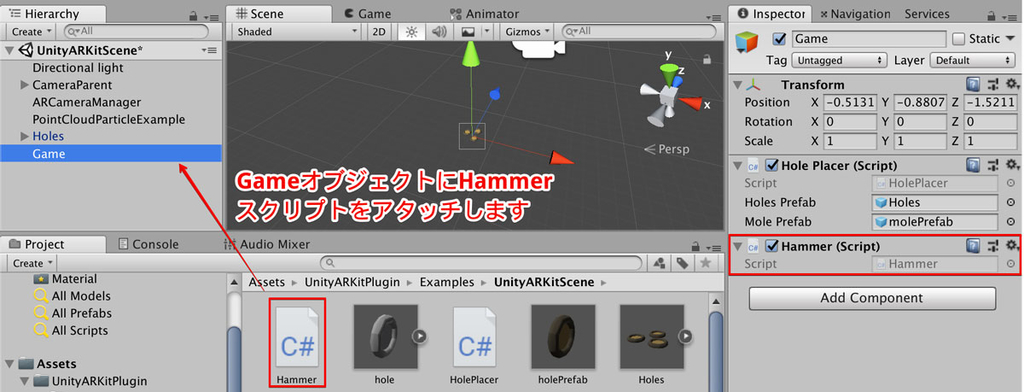Open Transform component gear menu

[1012, 84]
